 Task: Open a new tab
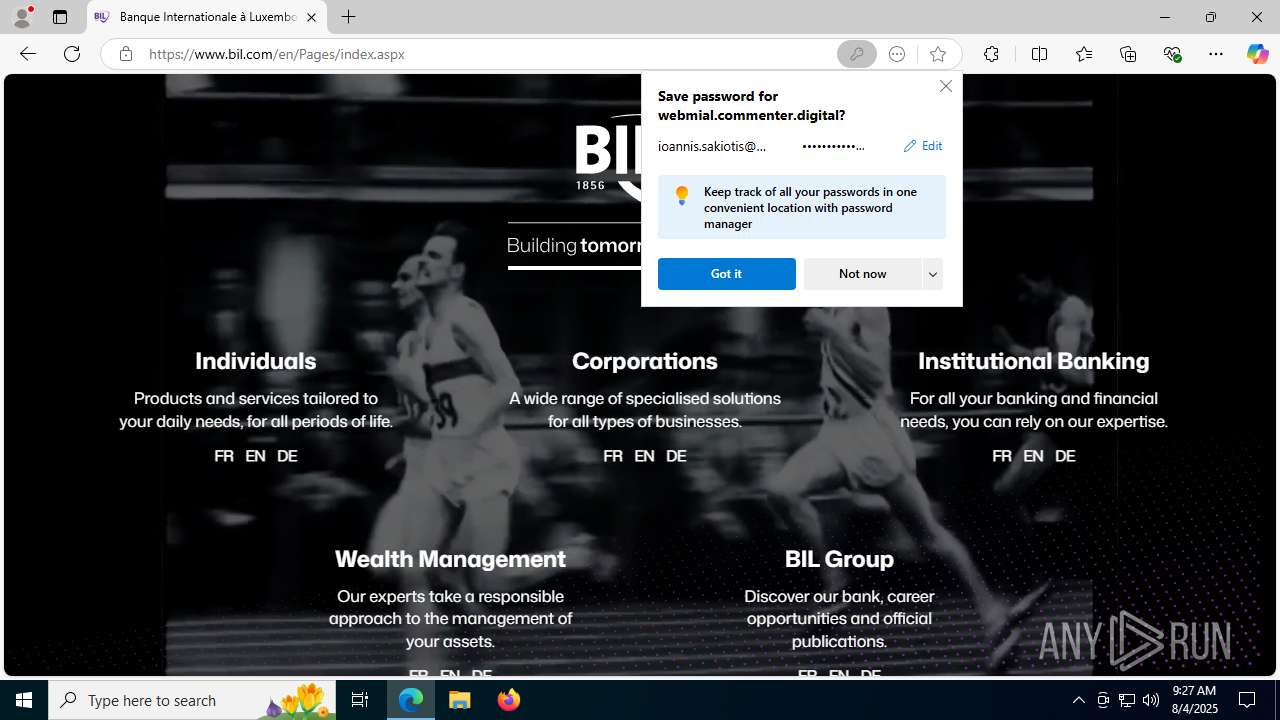348,17
